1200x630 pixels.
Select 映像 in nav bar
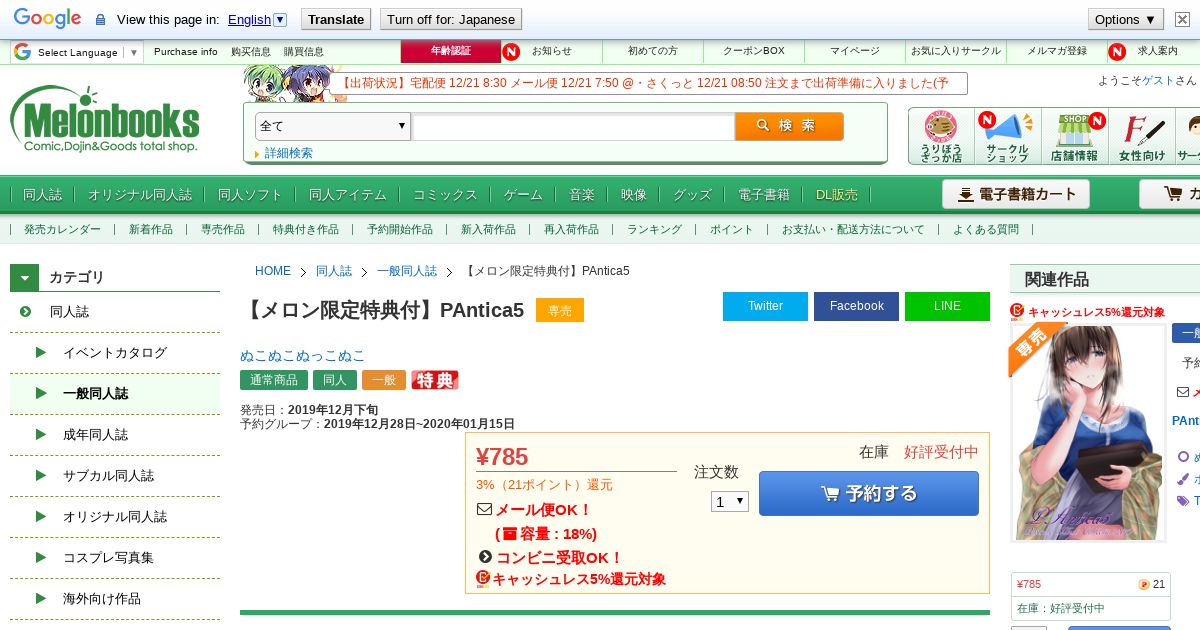click(x=634, y=195)
